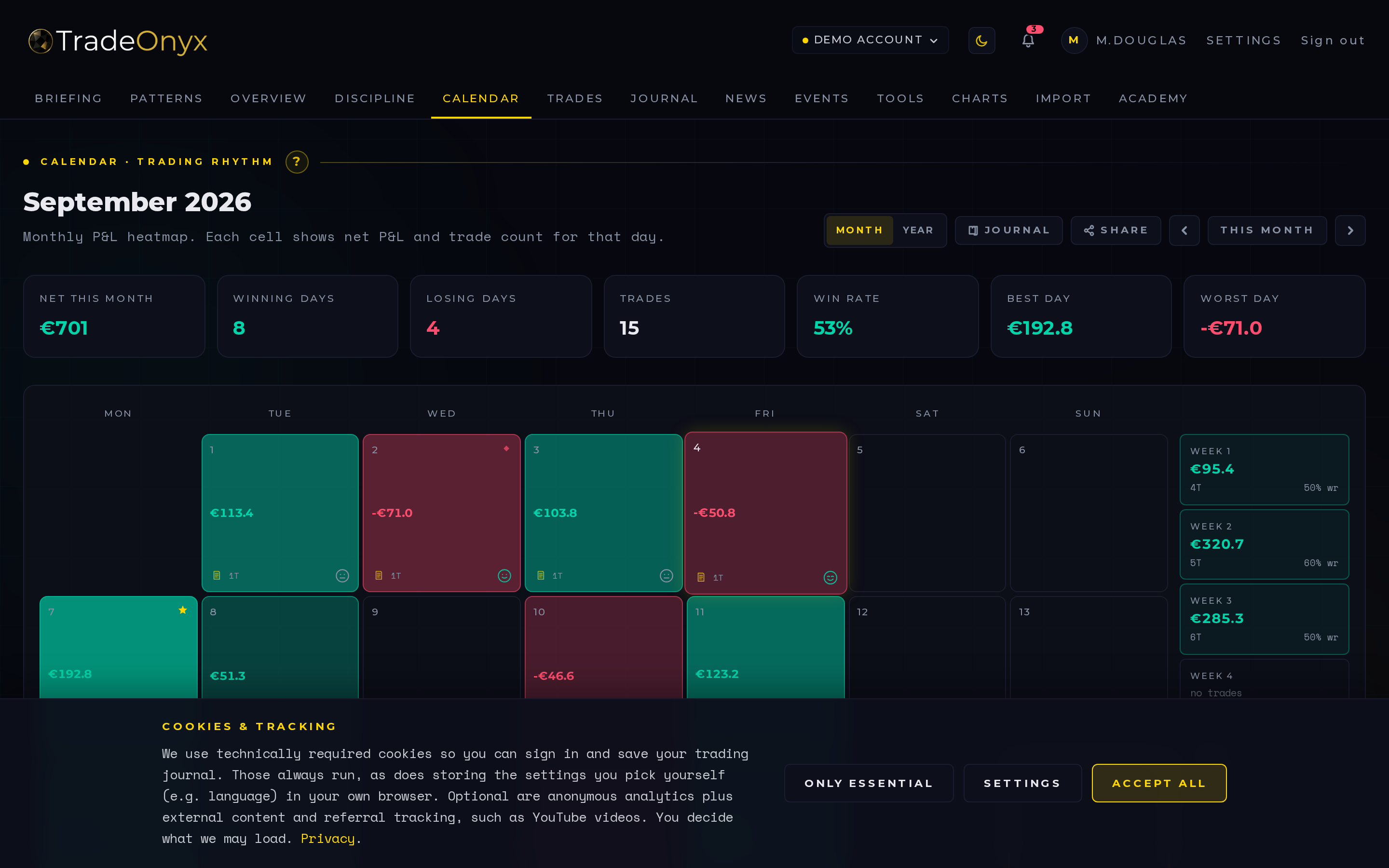Open the Tools tab
The image size is (1389, 868).
click(x=900, y=98)
